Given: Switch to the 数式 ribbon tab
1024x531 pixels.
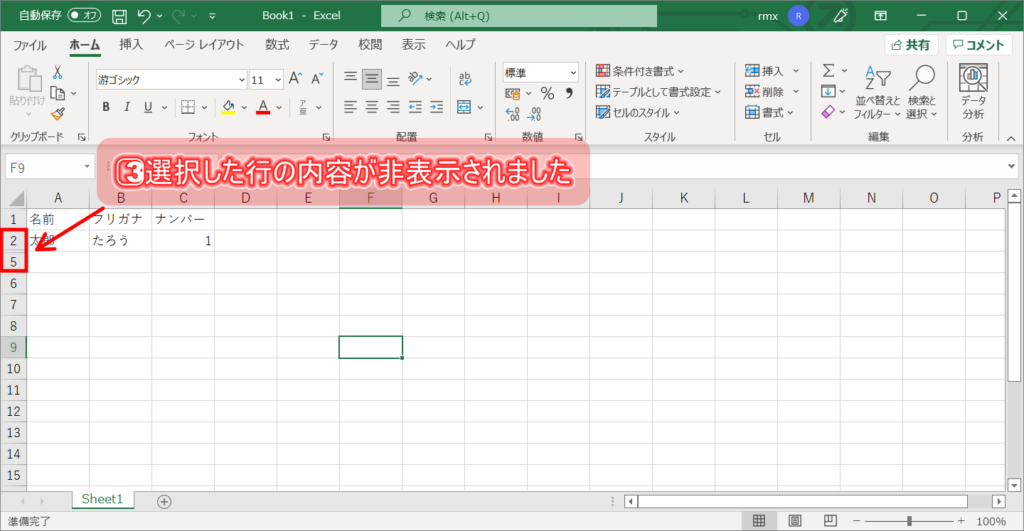Looking at the screenshot, I should pyautogui.click(x=277, y=45).
